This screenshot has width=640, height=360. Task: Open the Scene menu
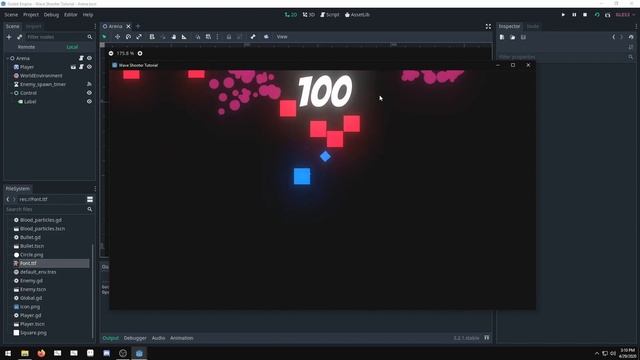(11, 15)
